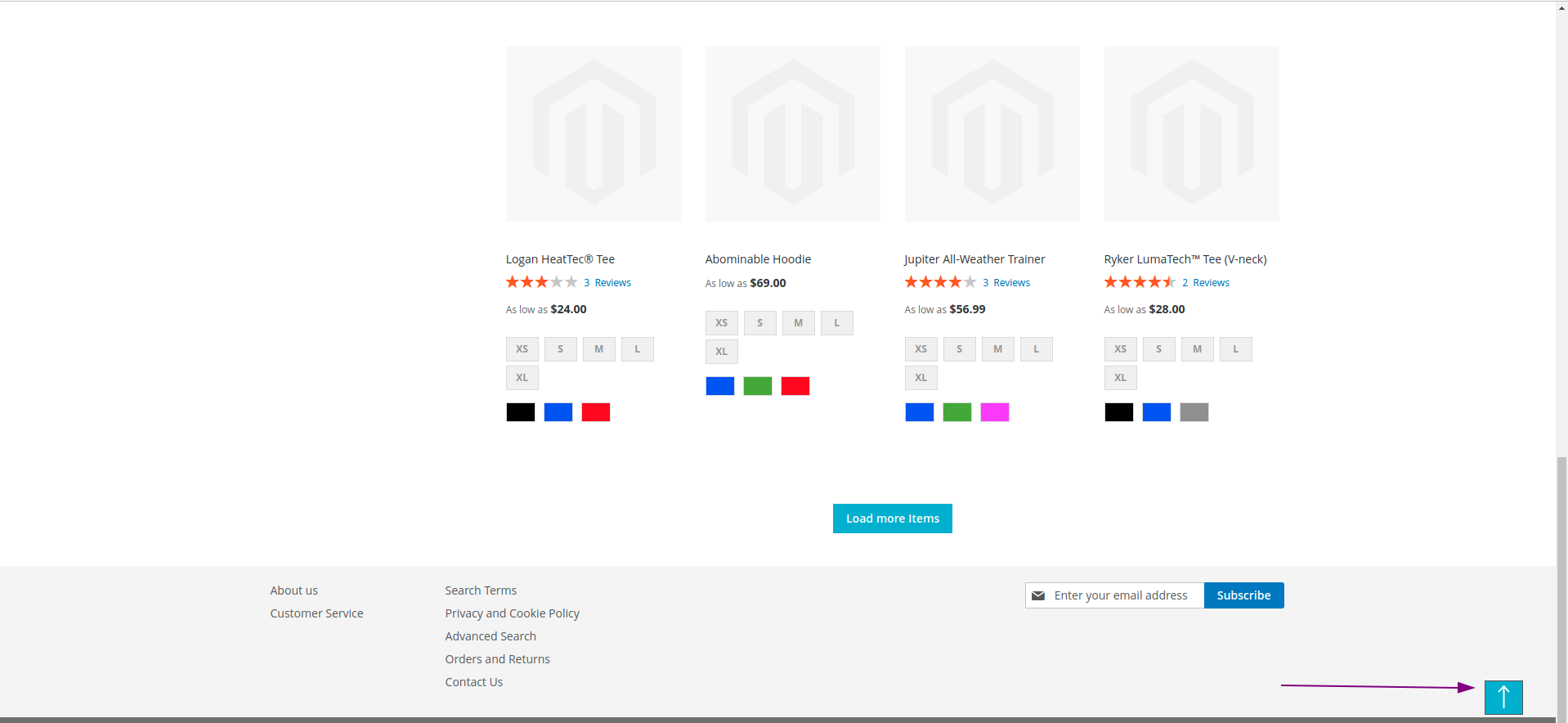Image resolution: width=1568 pixels, height=723 pixels.
Task: Open the Advanced Search footer link
Action: (491, 636)
